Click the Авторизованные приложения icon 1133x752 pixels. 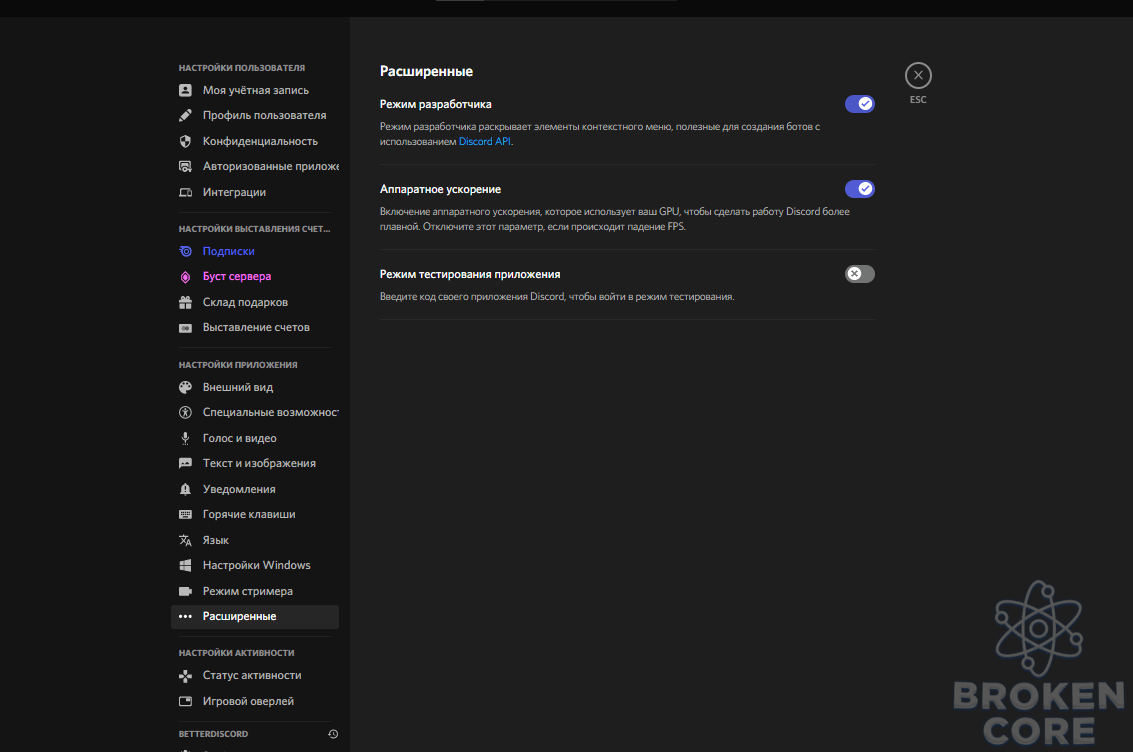point(185,166)
